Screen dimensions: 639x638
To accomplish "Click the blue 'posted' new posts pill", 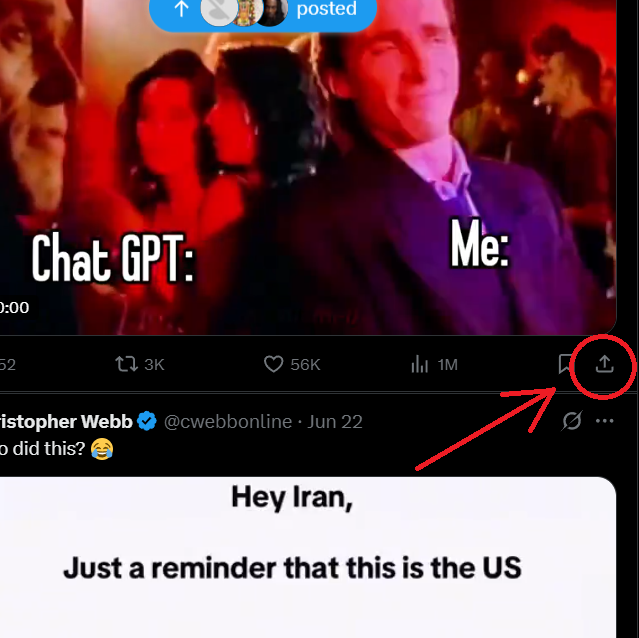I will tap(263, 11).
